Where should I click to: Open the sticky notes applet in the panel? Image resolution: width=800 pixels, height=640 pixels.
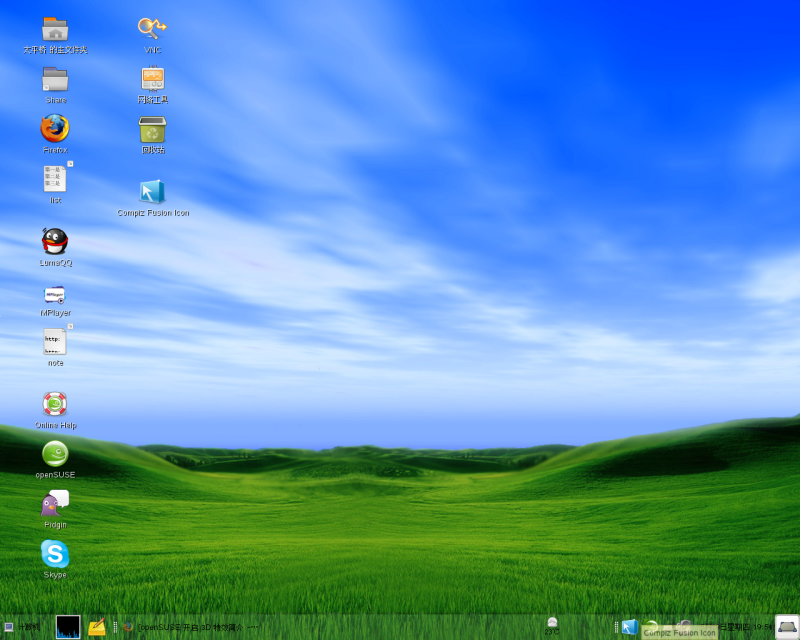97,627
